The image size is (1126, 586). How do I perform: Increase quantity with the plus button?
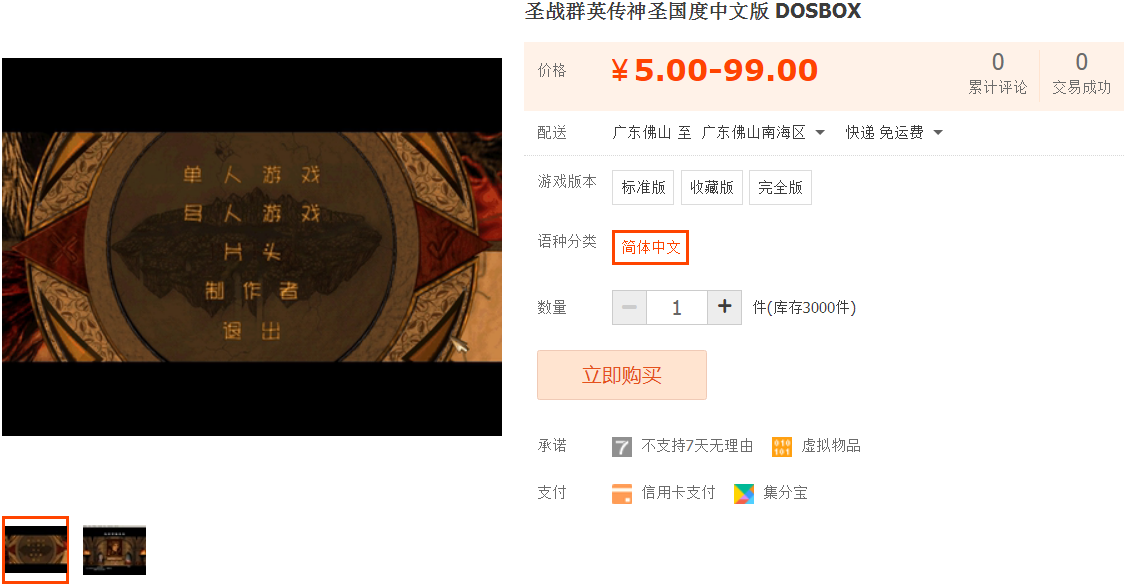pos(725,307)
